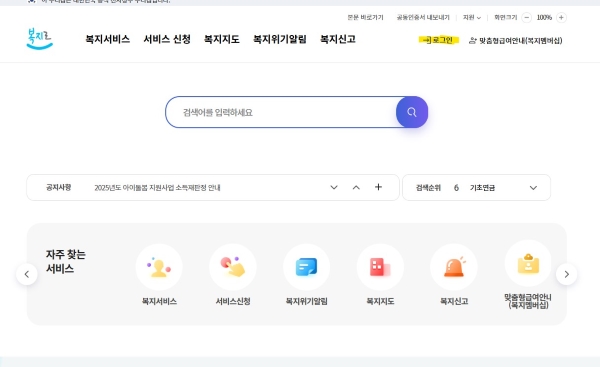600x367 pixels.
Task: Increase screen size with plus button
Action: [x=561, y=18]
